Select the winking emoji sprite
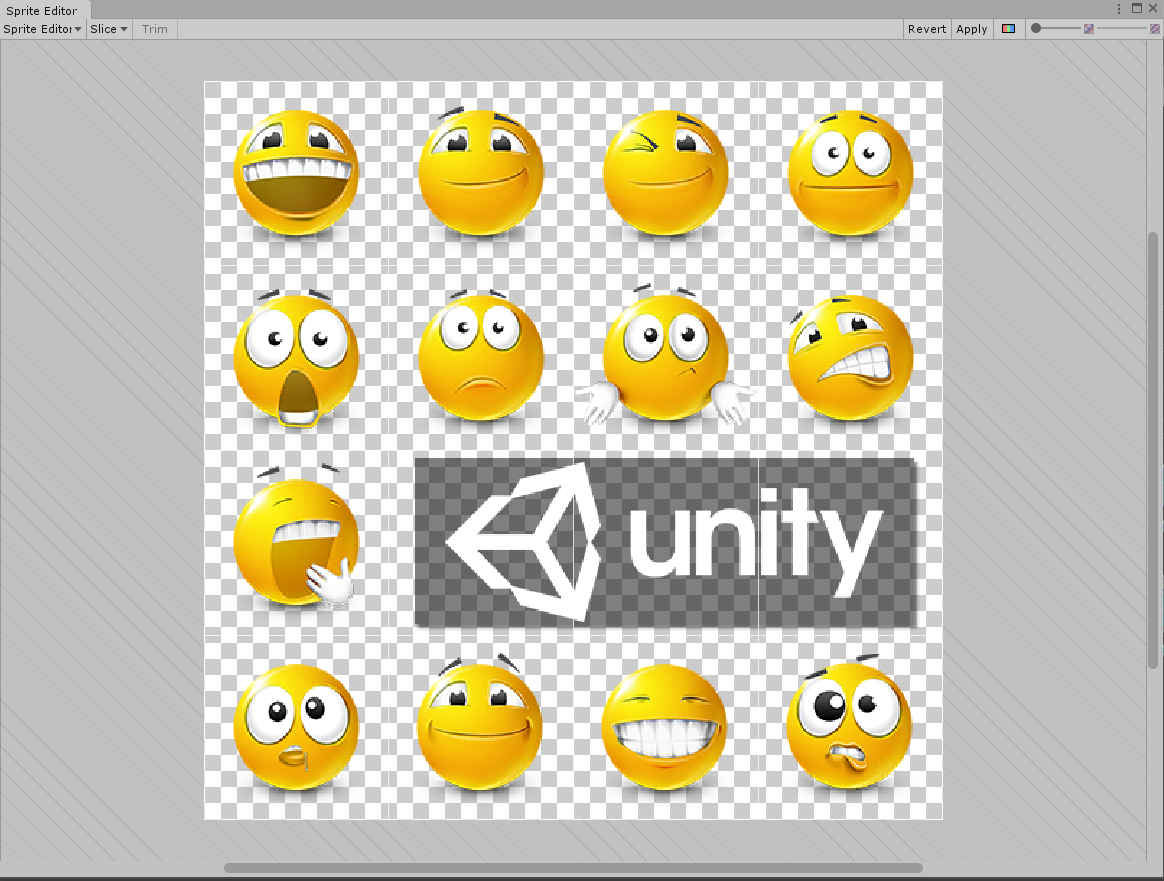 pyautogui.click(x=665, y=173)
